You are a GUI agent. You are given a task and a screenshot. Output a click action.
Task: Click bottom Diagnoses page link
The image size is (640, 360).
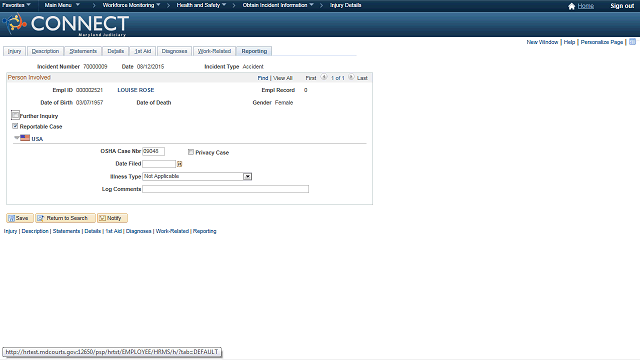pyautogui.click(x=138, y=231)
